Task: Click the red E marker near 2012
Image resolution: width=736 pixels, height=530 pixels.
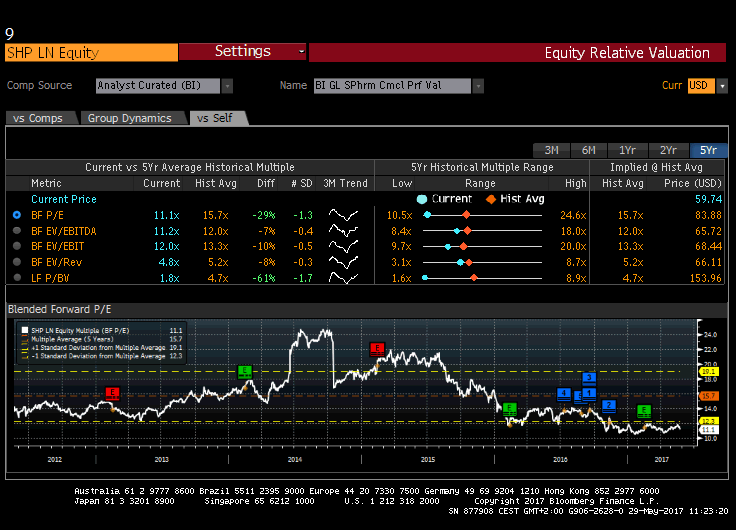Action: tap(112, 393)
